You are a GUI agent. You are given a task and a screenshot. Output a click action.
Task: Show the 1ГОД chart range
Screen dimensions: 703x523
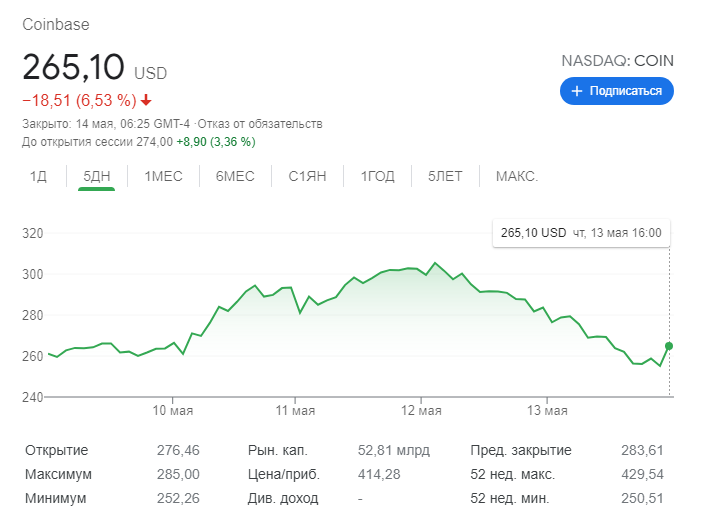pos(378,177)
